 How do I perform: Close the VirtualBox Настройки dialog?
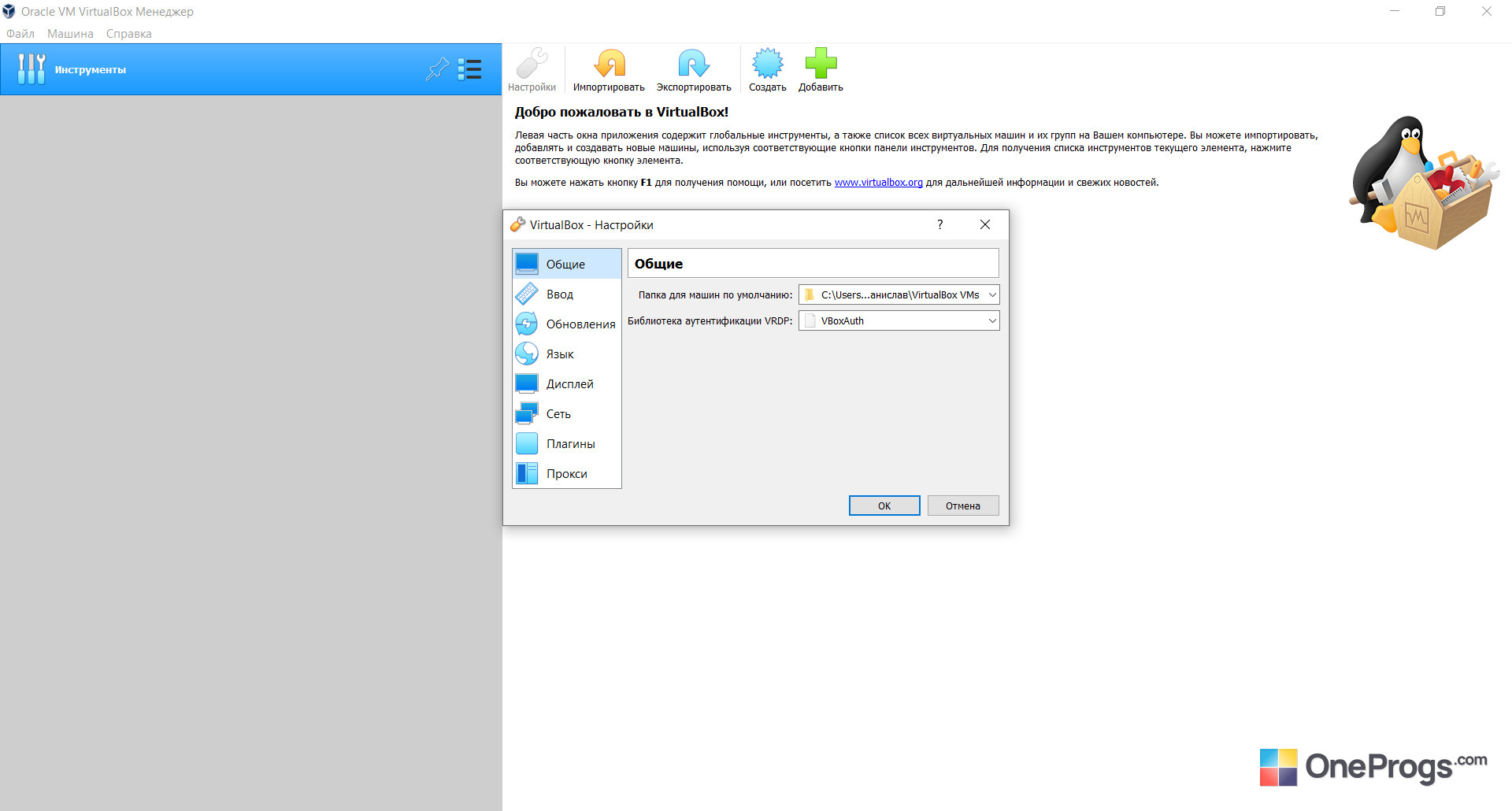point(985,224)
